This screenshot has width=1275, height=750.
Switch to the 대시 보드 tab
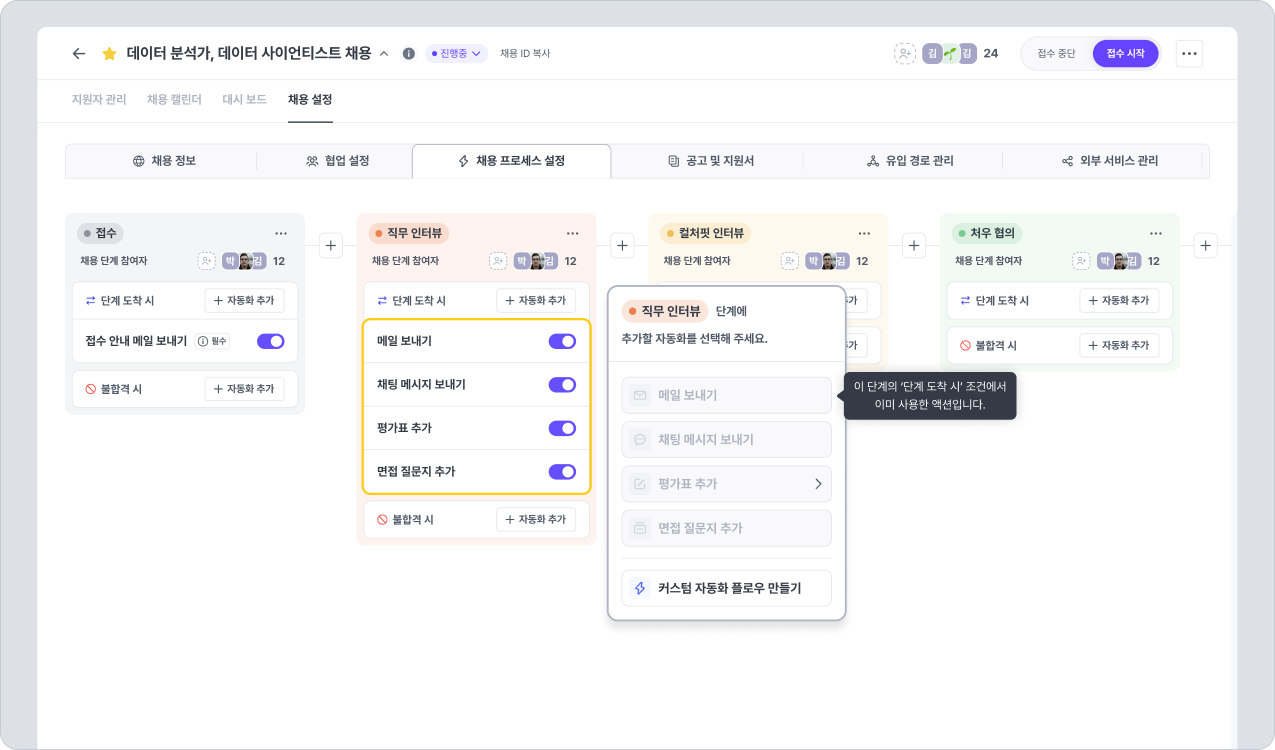click(x=244, y=100)
